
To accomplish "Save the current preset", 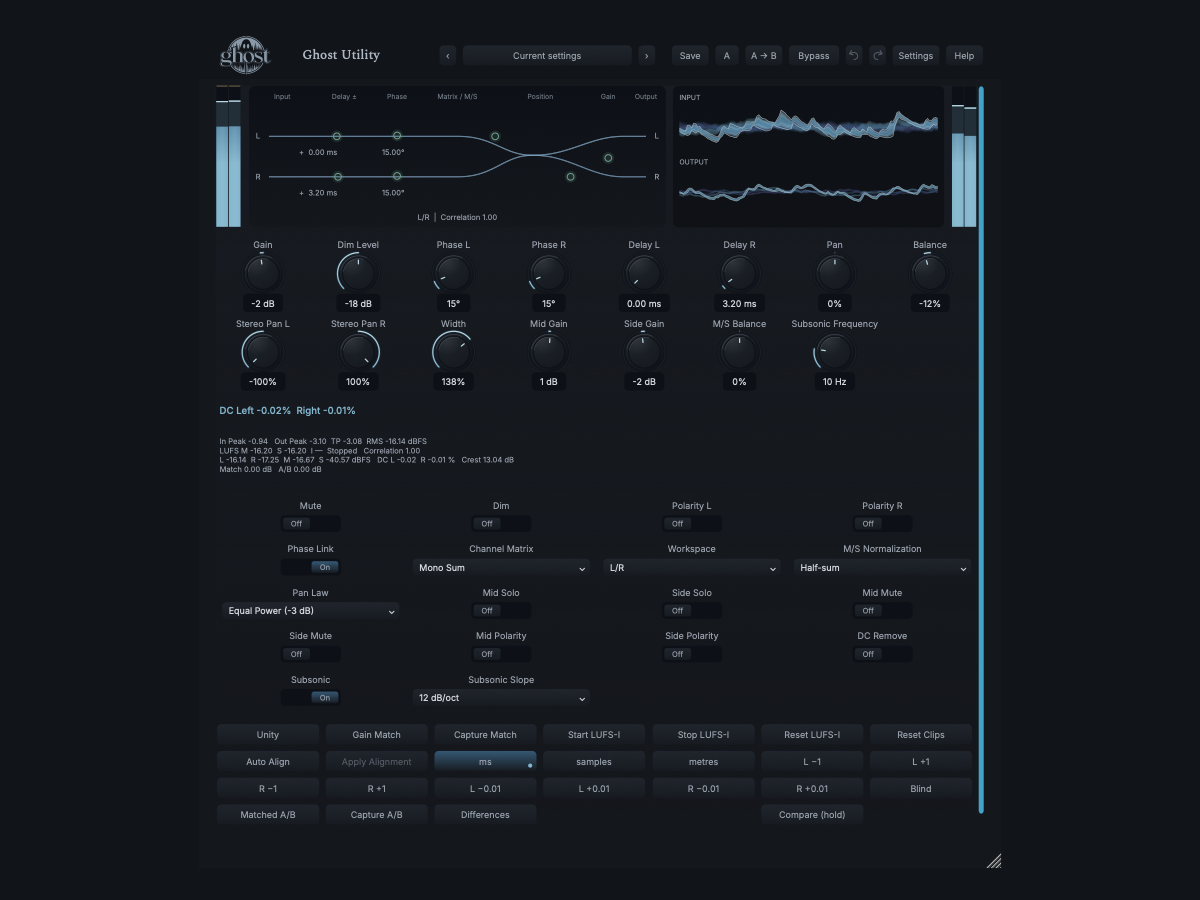I will click(x=690, y=56).
